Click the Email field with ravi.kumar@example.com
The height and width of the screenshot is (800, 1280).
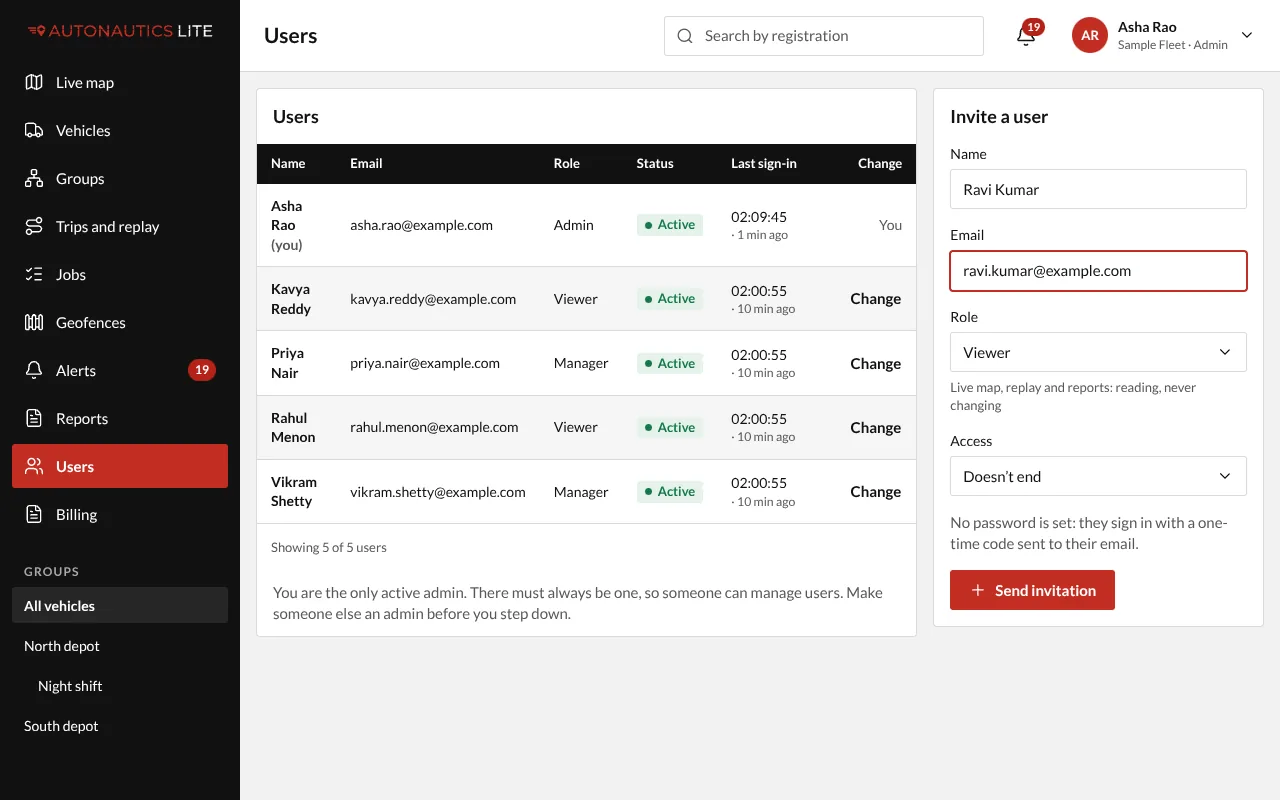tap(1098, 271)
